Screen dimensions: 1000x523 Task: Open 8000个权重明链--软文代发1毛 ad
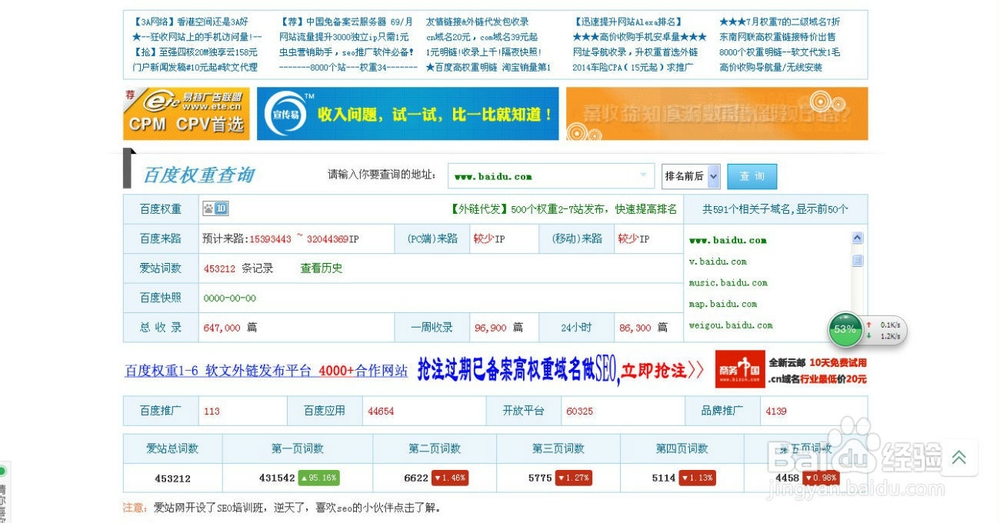point(779,52)
